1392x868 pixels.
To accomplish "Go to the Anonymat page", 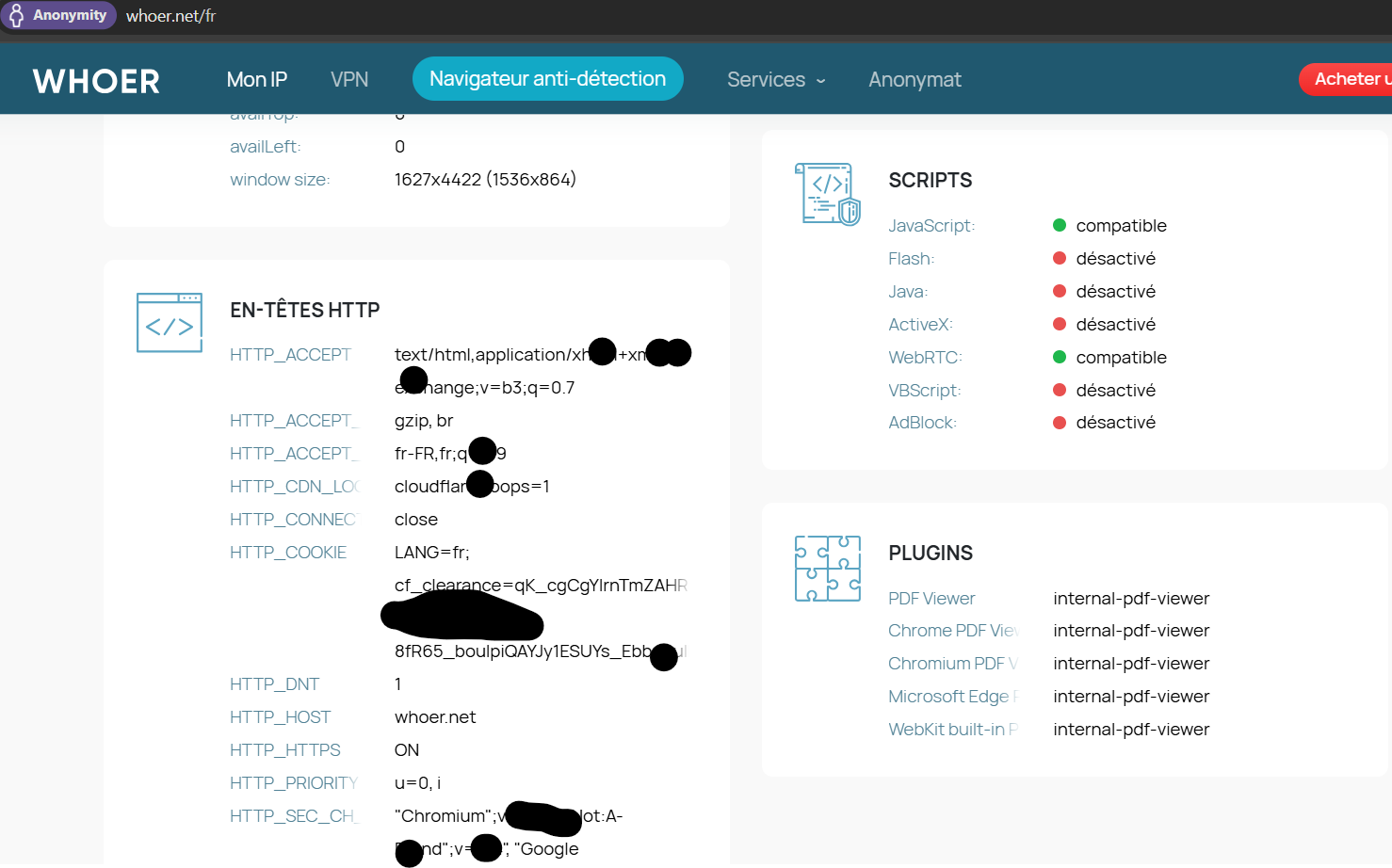I will [915, 80].
